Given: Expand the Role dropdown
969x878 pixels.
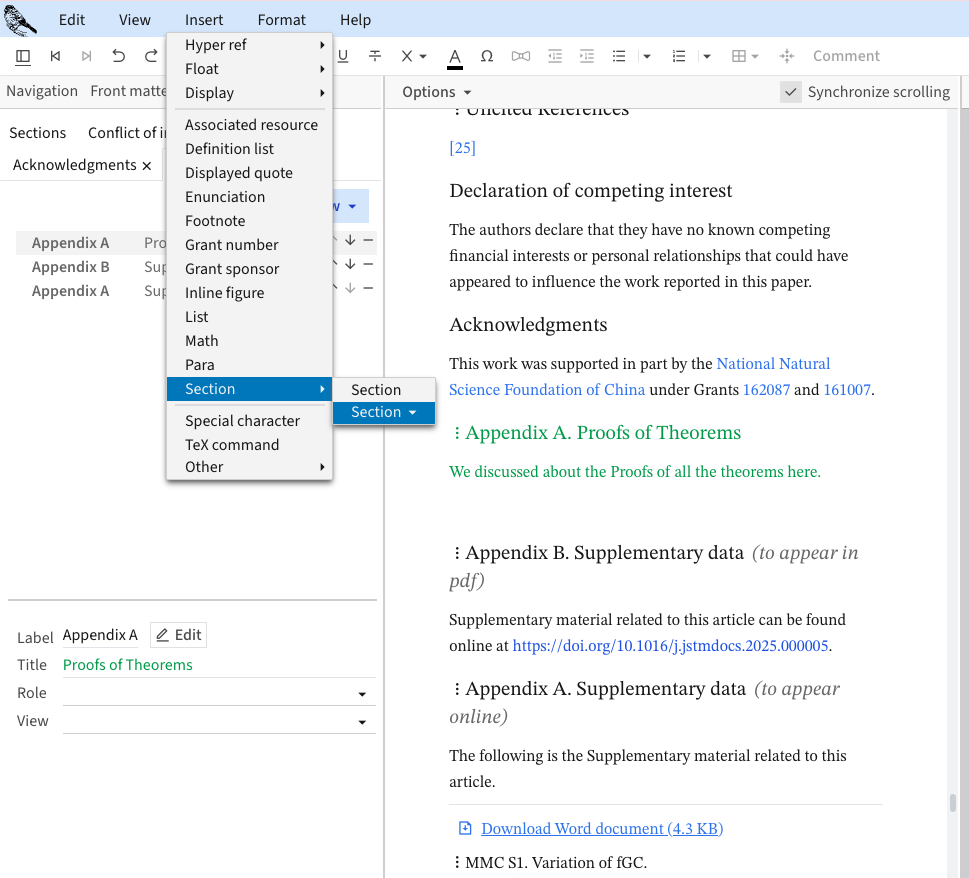Looking at the screenshot, I should (x=361, y=694).
